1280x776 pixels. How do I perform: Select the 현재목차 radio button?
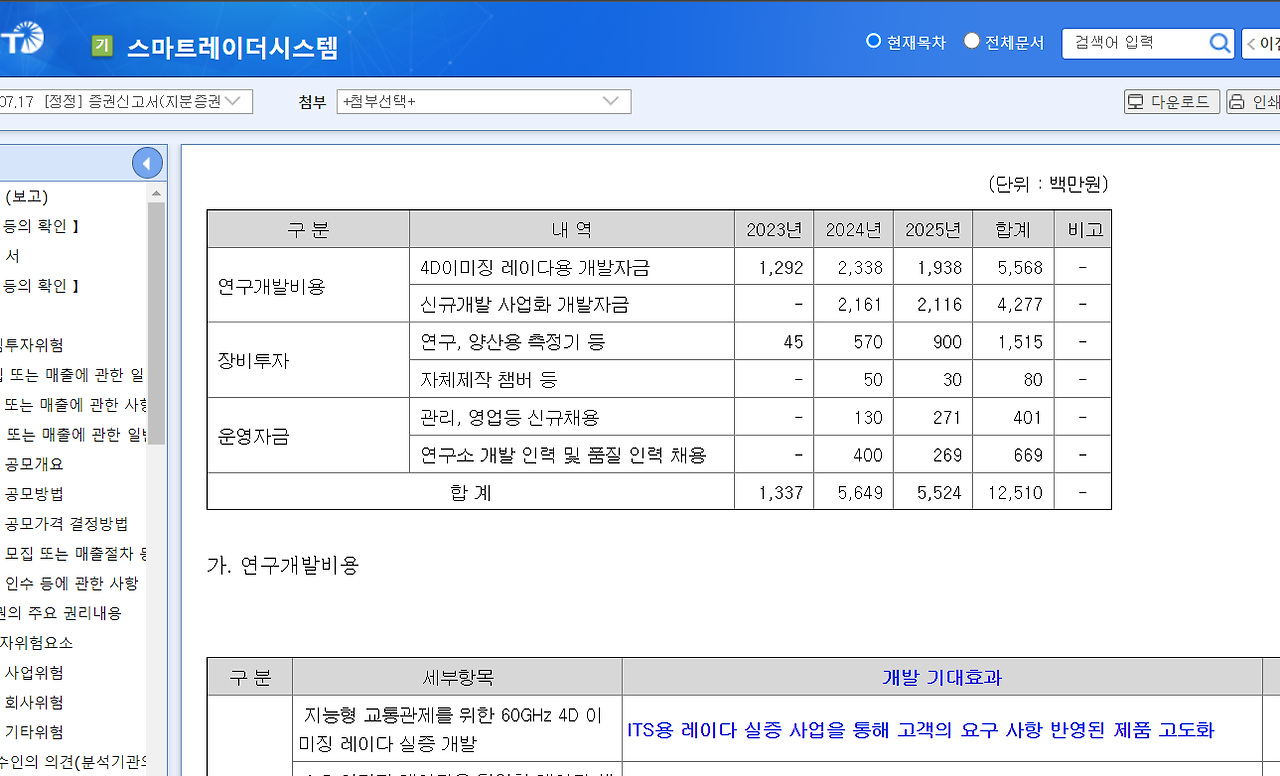pyautogui.click(x=873, y=42)
